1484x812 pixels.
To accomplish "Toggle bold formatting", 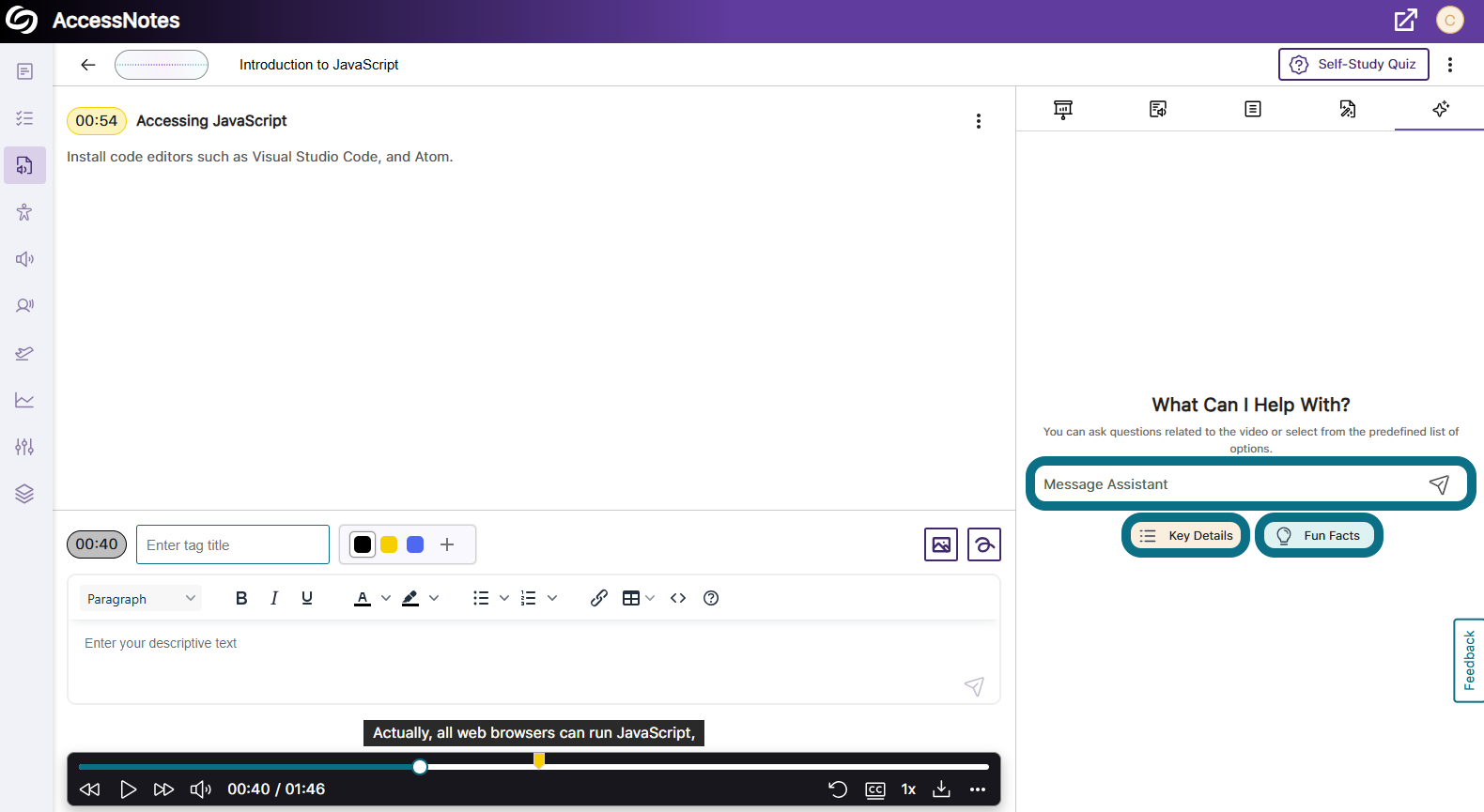I will pyautogui.click(x=241, y=598).
